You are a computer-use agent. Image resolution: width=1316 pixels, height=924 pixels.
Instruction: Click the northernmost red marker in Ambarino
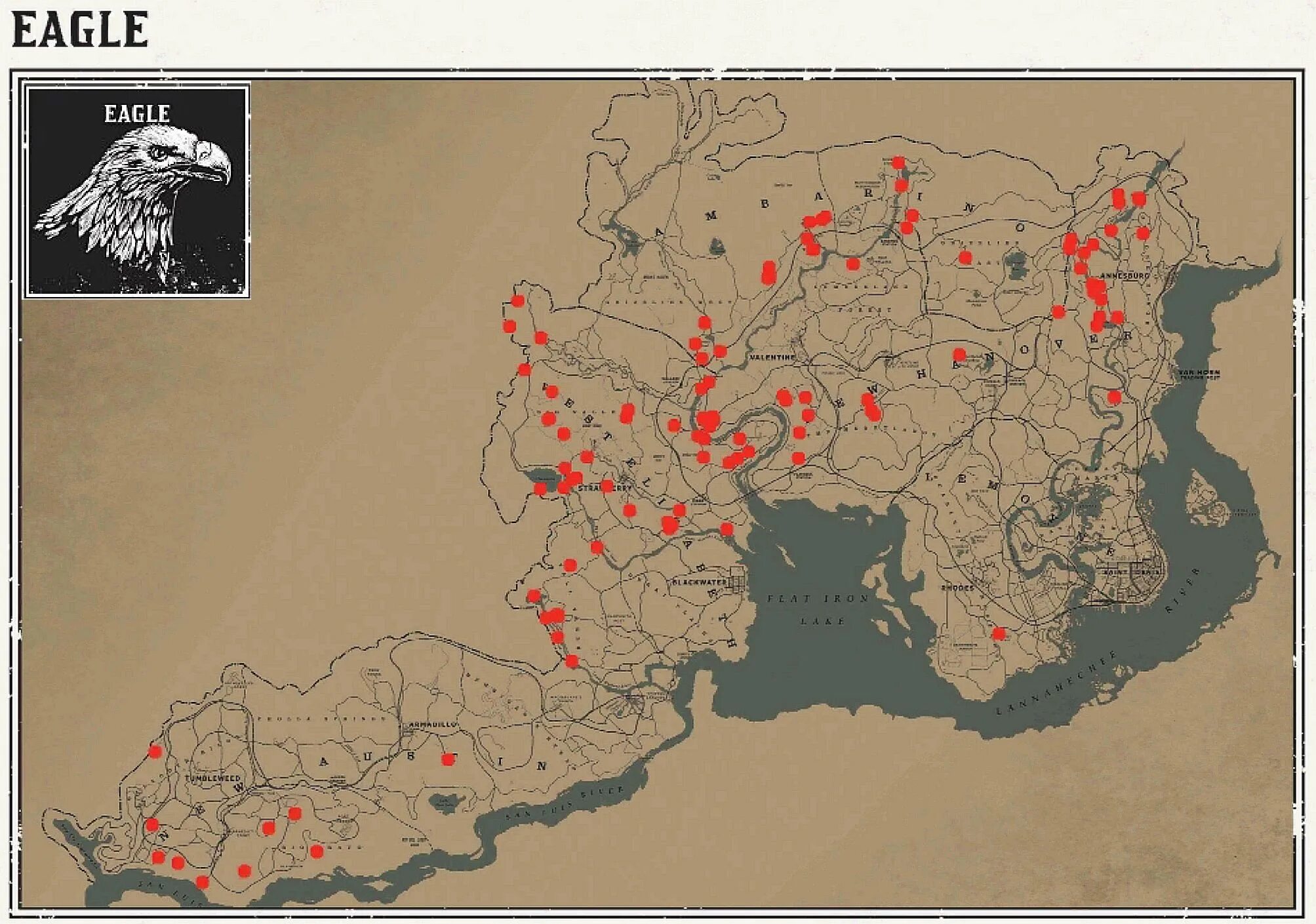click(898, 163)
